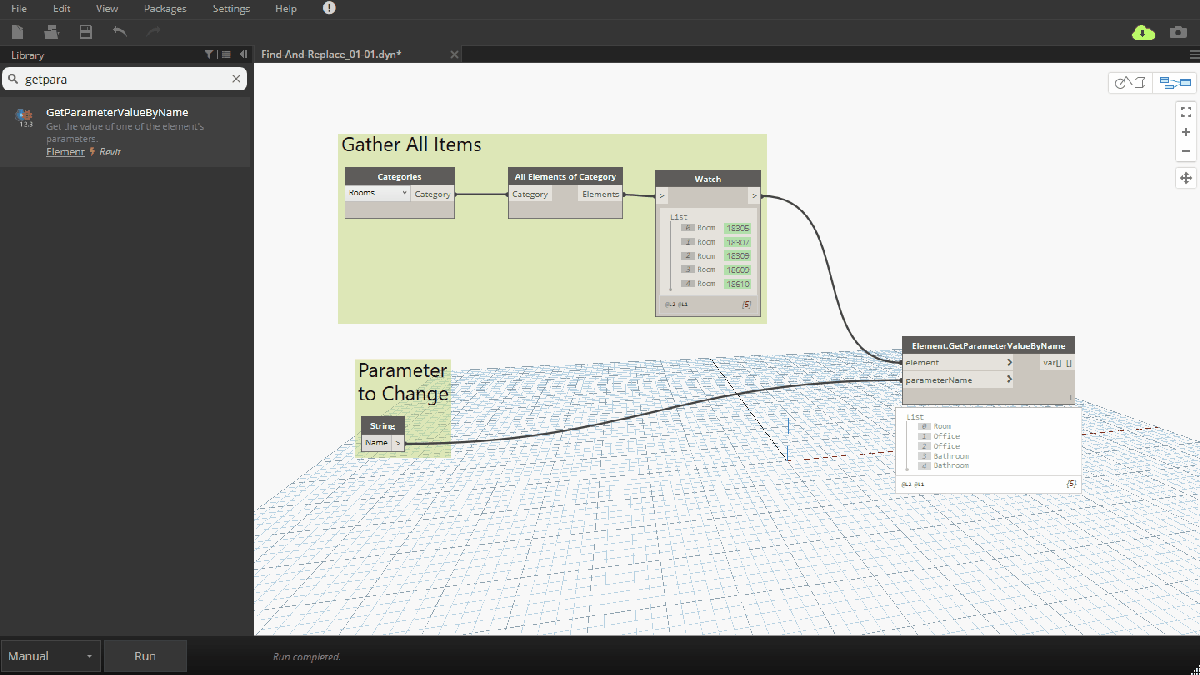Share workspace via the cloud upload icon
Screen dimensions: 1200x675
[1143, 33]
